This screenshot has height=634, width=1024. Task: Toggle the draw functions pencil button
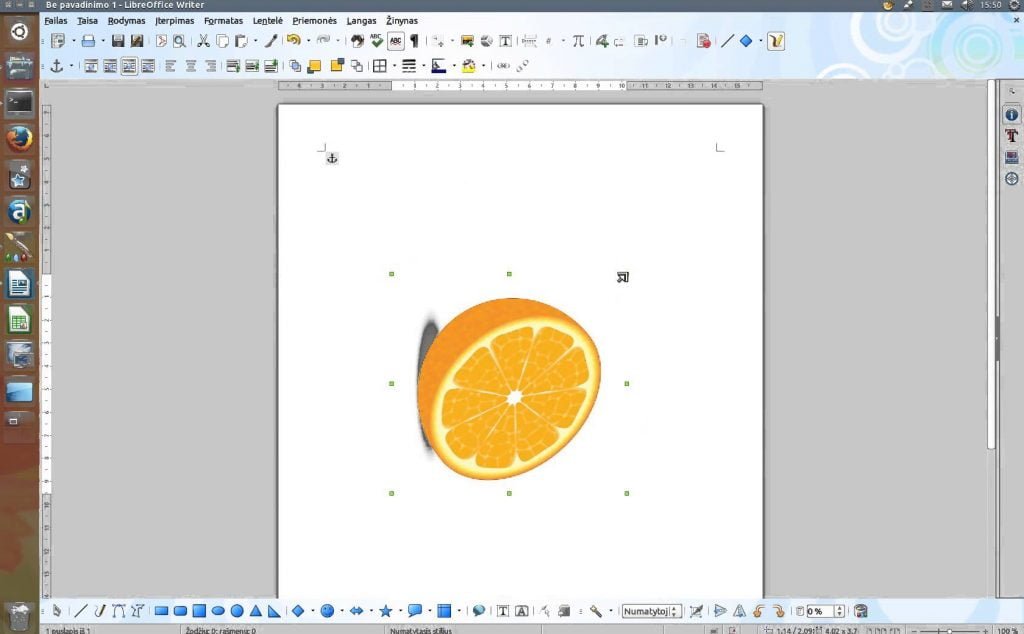[775, 41]
